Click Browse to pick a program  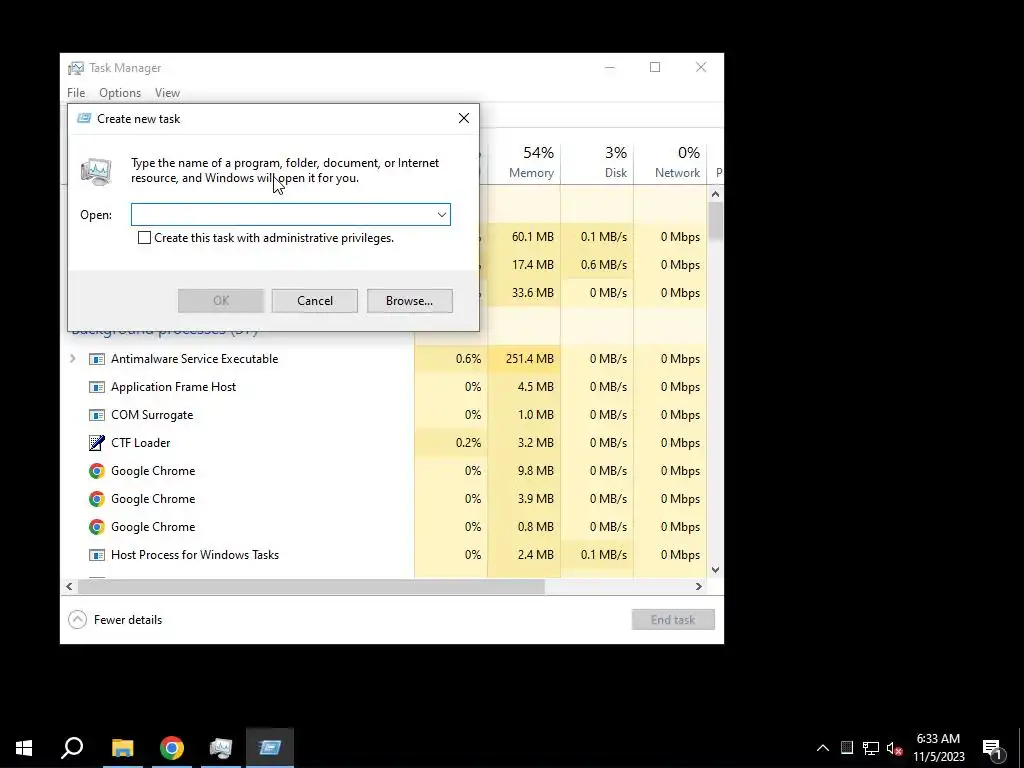[409, 301]
